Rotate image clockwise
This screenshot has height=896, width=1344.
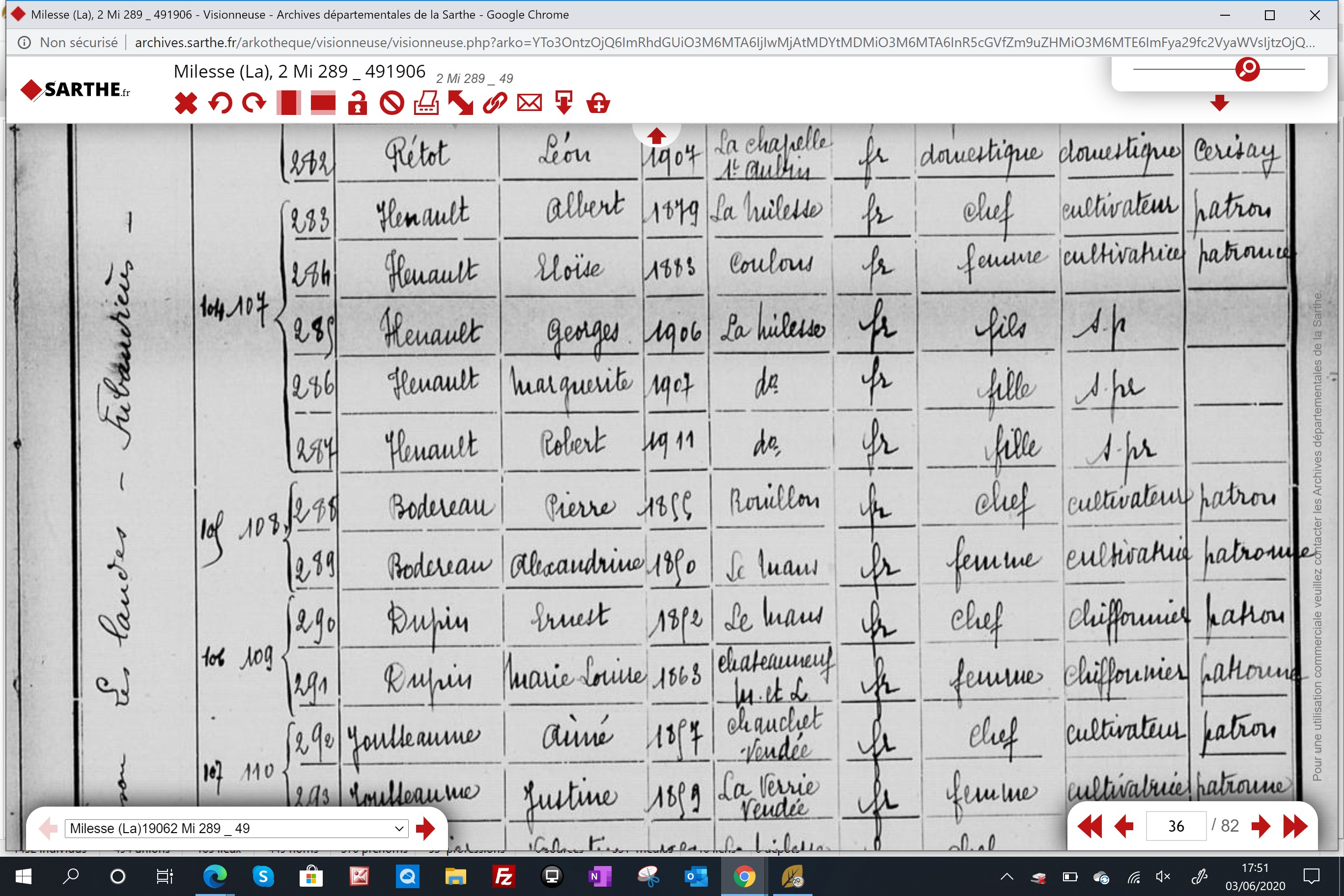click(x=254, y=104)
